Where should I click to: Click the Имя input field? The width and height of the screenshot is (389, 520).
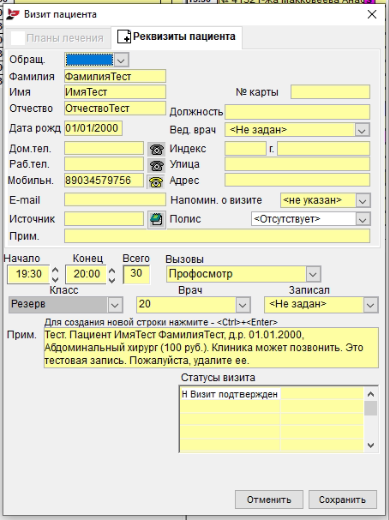pyautogui.click(x=115, y=92)
